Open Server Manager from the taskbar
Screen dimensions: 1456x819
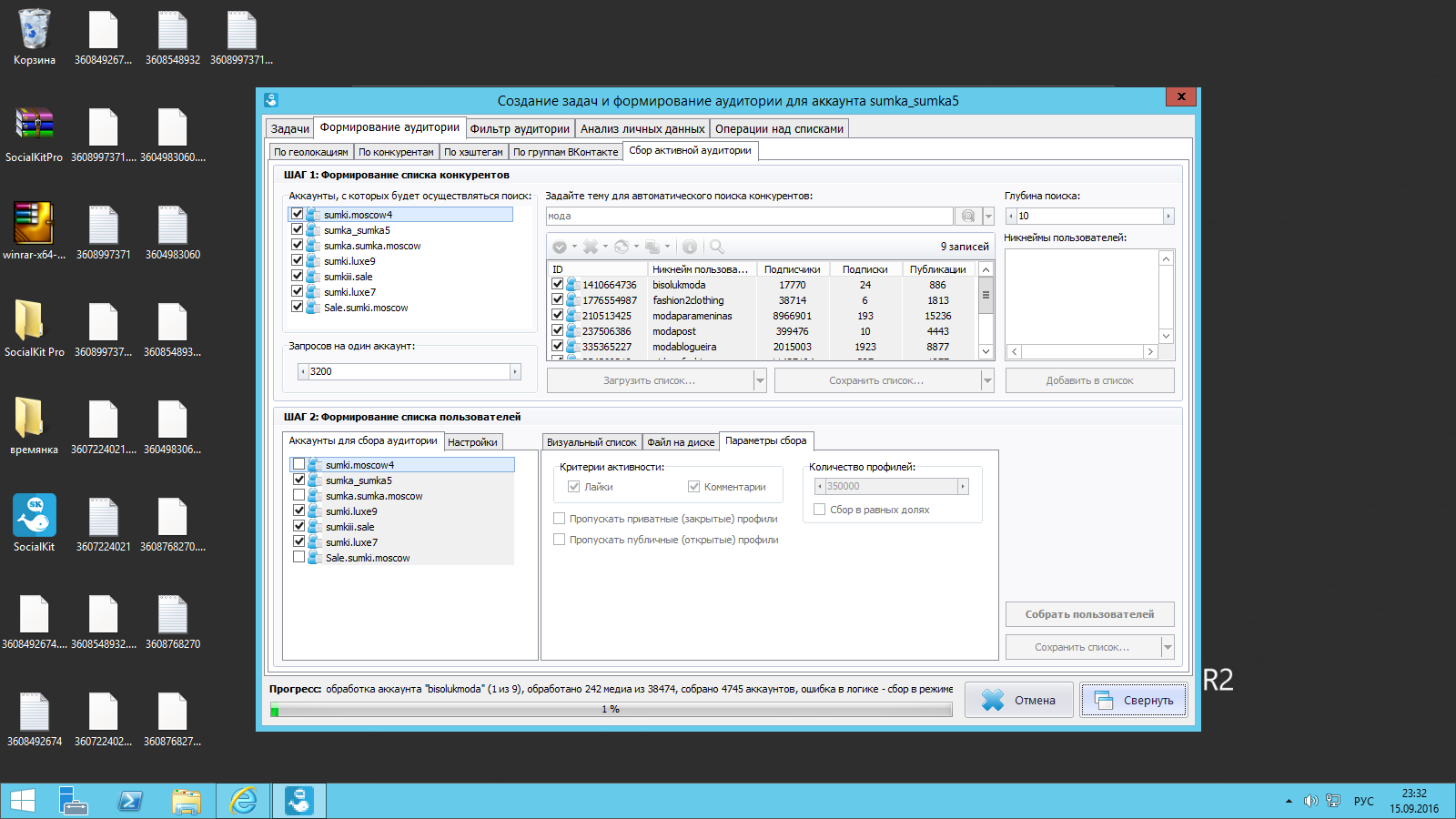pyautogui.click(x=73, y=801)
